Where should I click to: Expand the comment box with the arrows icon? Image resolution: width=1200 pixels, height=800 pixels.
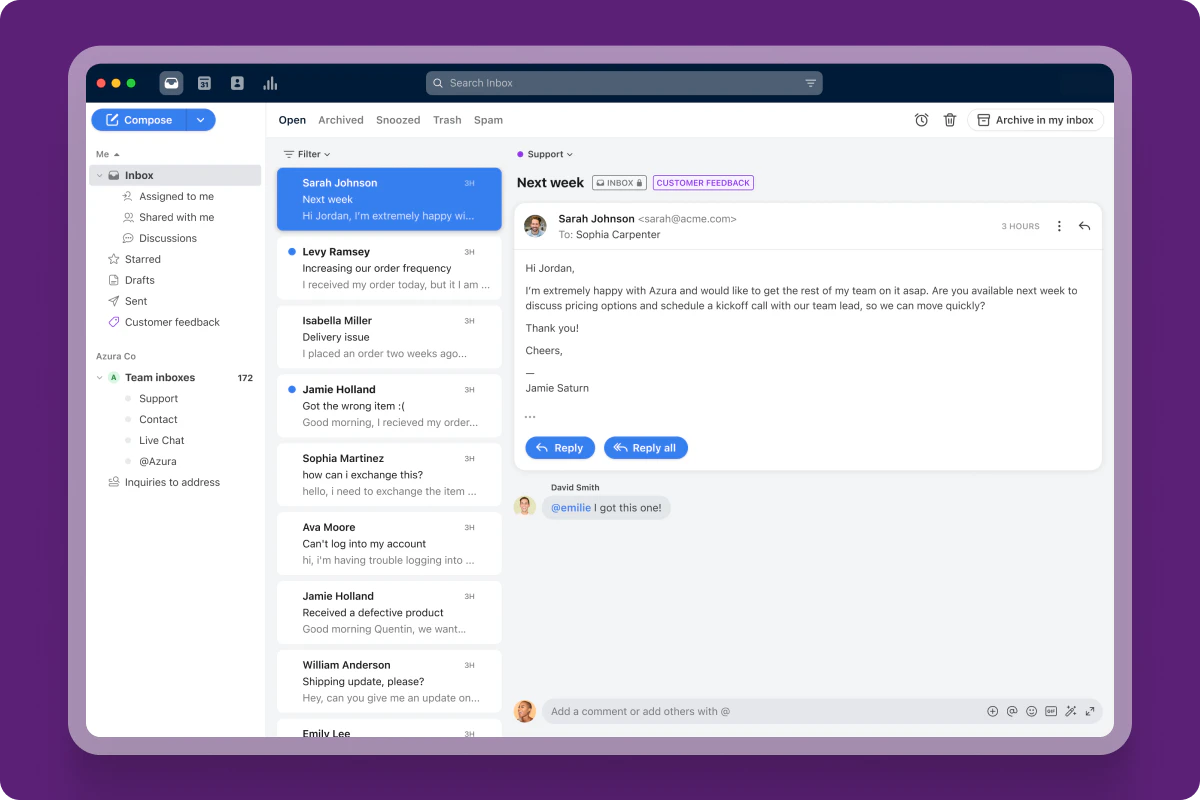pos(1091,711)
